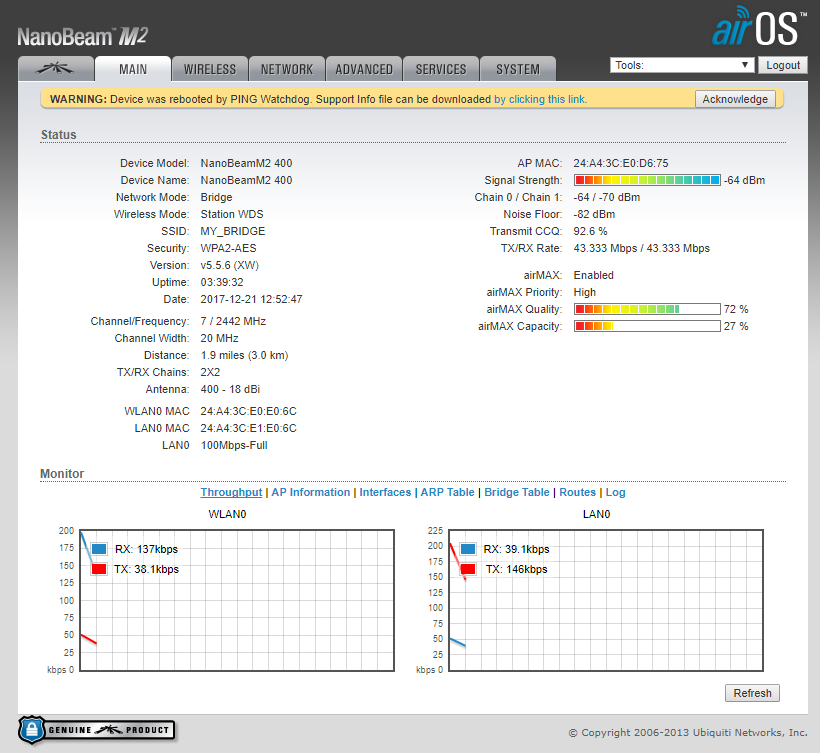Switch to the MAIN tab
This screenshot has width=820, height=753.
133,69
